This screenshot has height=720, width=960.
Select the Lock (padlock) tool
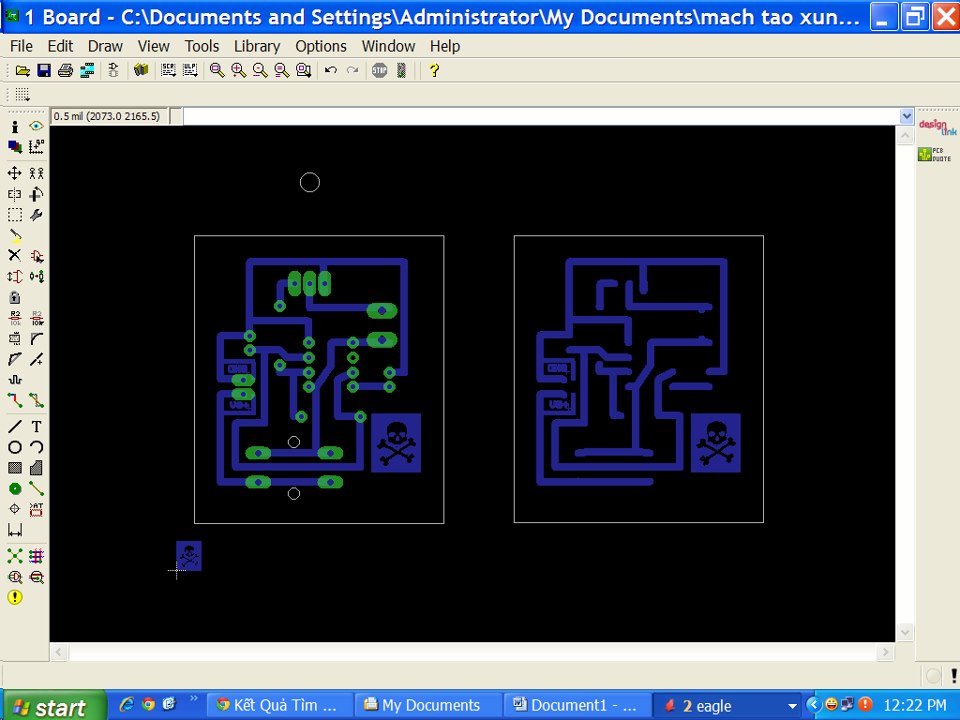(x=15, y=298)
